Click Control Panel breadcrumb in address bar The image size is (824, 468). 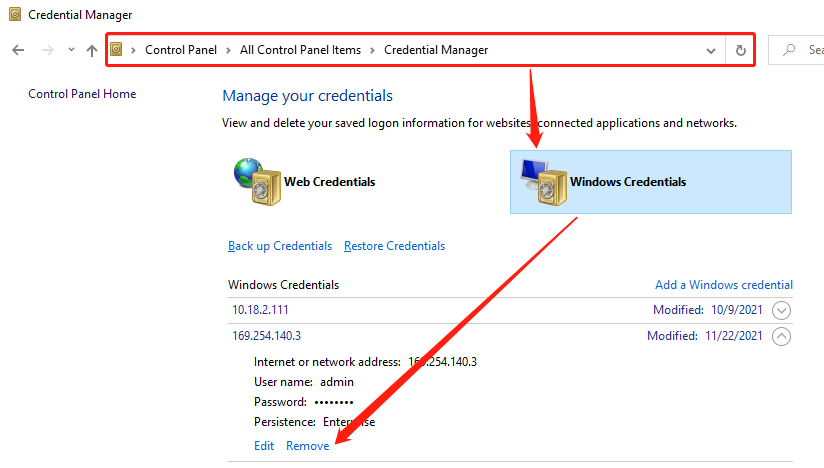[x=180, y=50]
